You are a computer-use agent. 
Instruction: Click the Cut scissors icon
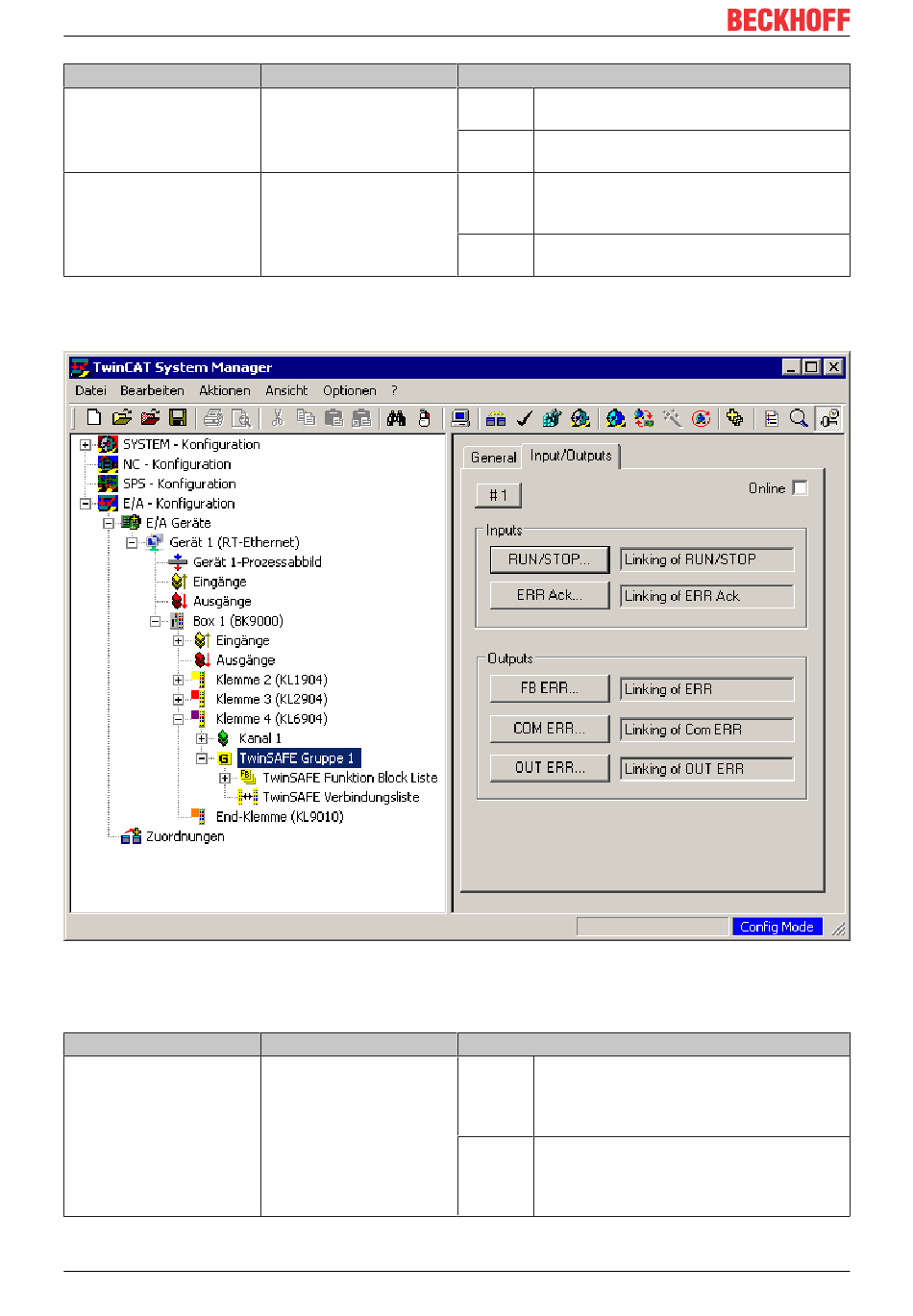pyautogui.click(x=277, y=417)
